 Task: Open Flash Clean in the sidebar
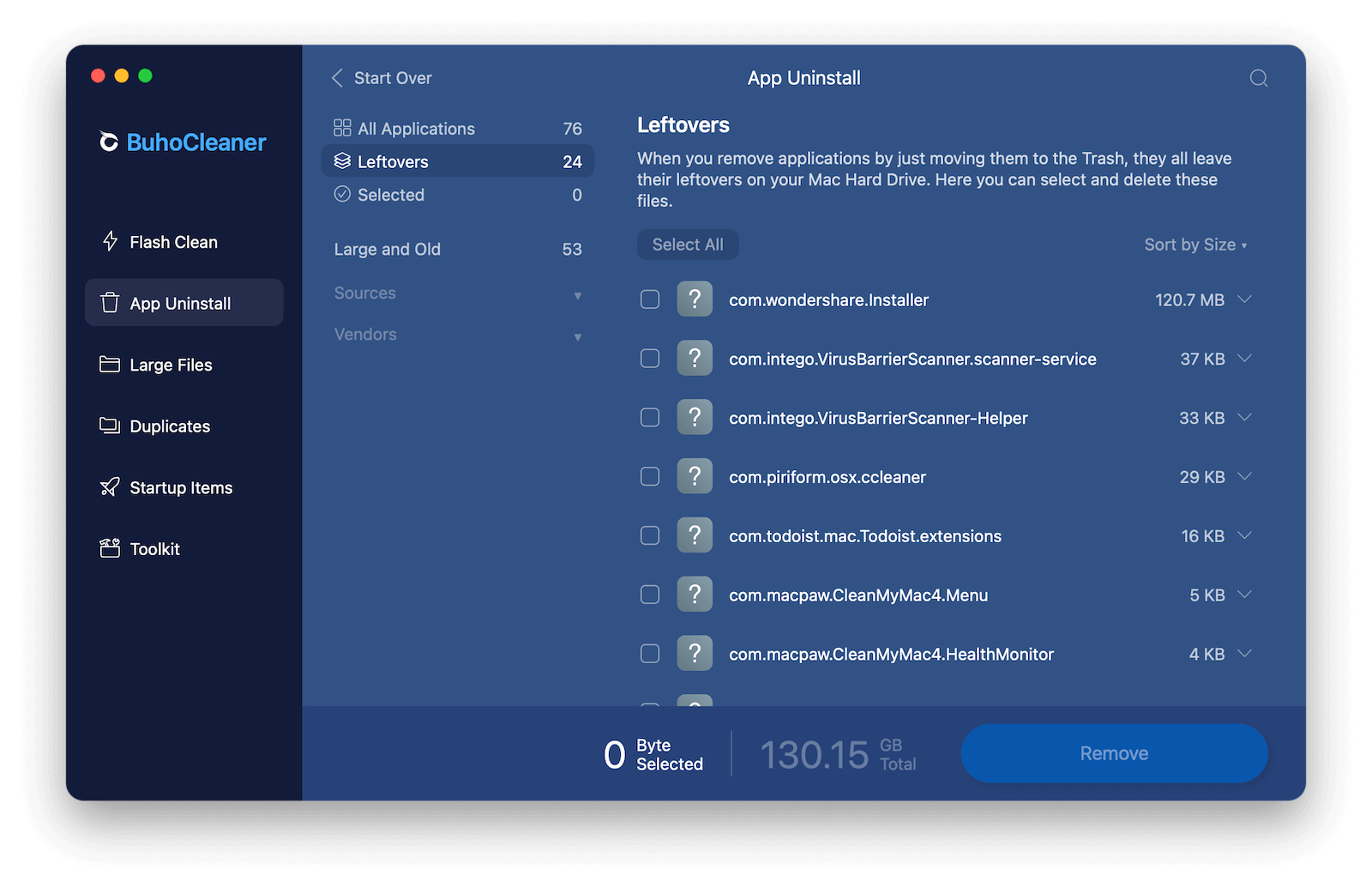[x=184, y=241]
